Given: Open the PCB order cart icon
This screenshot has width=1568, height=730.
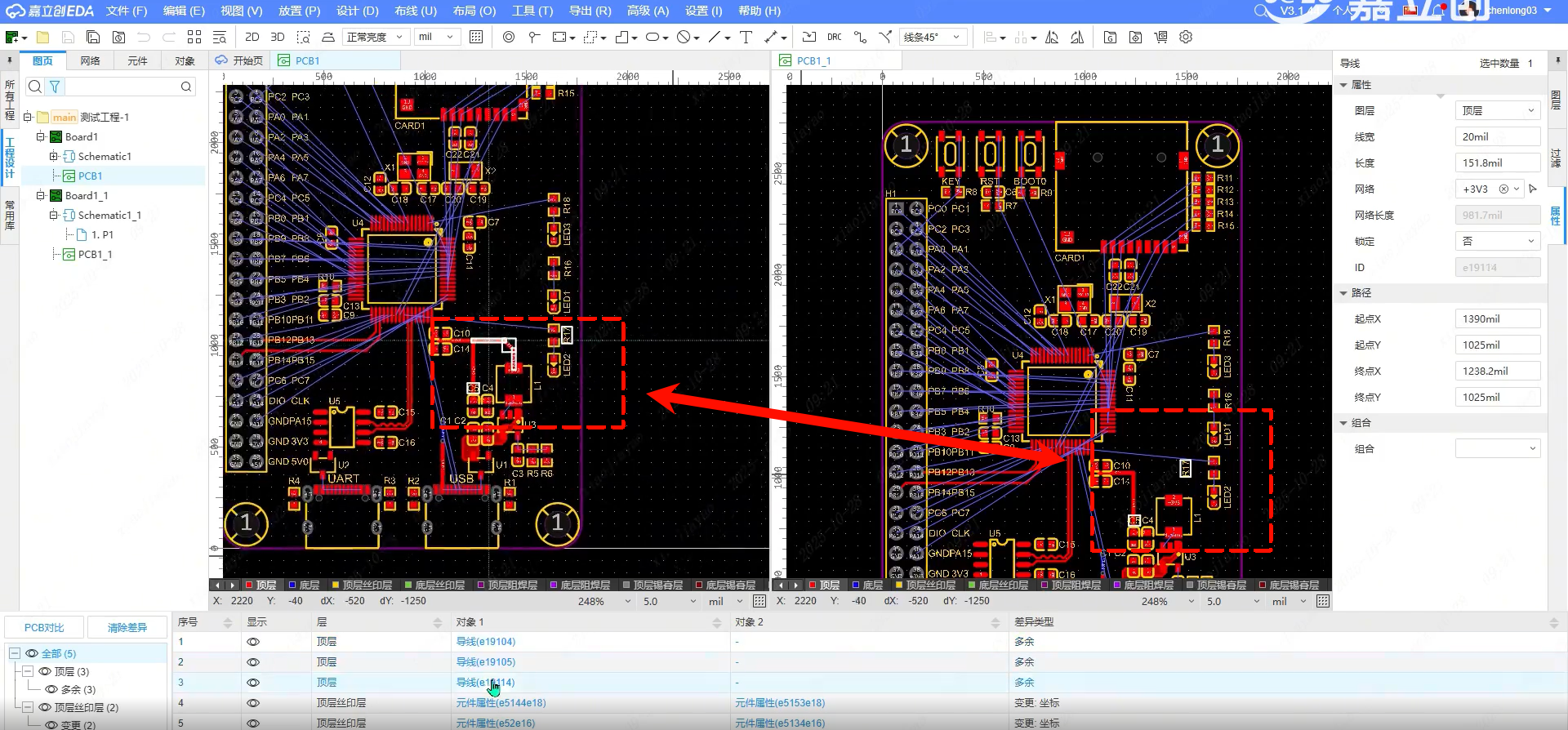Looking at the screenshot, I should point(1160,37).
